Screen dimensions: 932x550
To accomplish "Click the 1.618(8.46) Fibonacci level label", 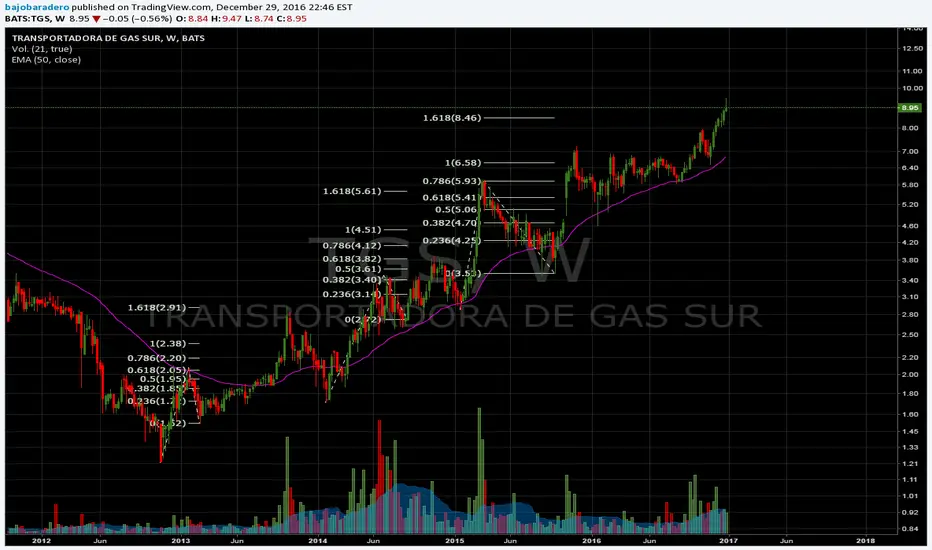I will (x=452, y=118).
